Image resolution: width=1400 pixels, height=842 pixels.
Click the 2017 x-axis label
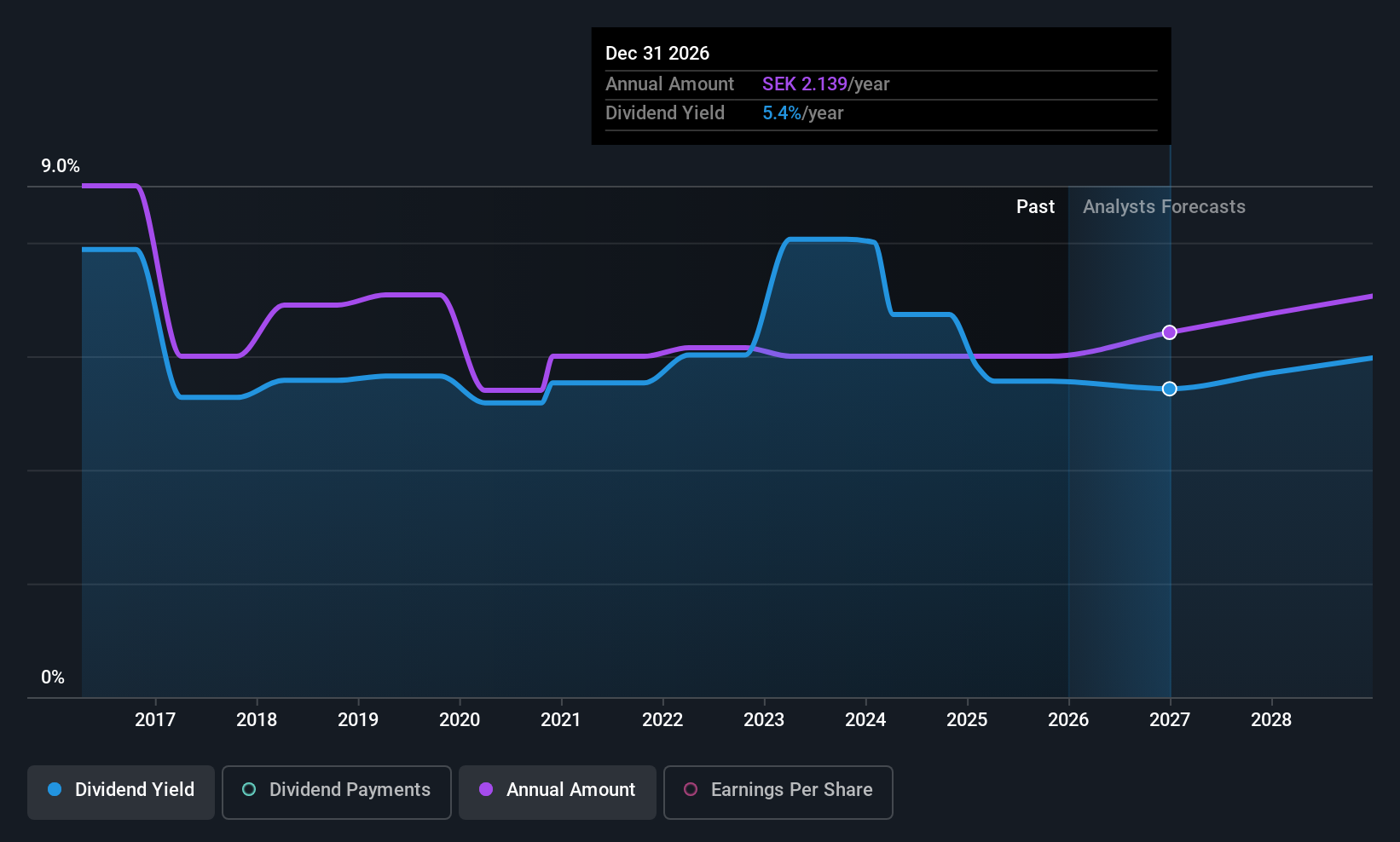pos(155,720)
